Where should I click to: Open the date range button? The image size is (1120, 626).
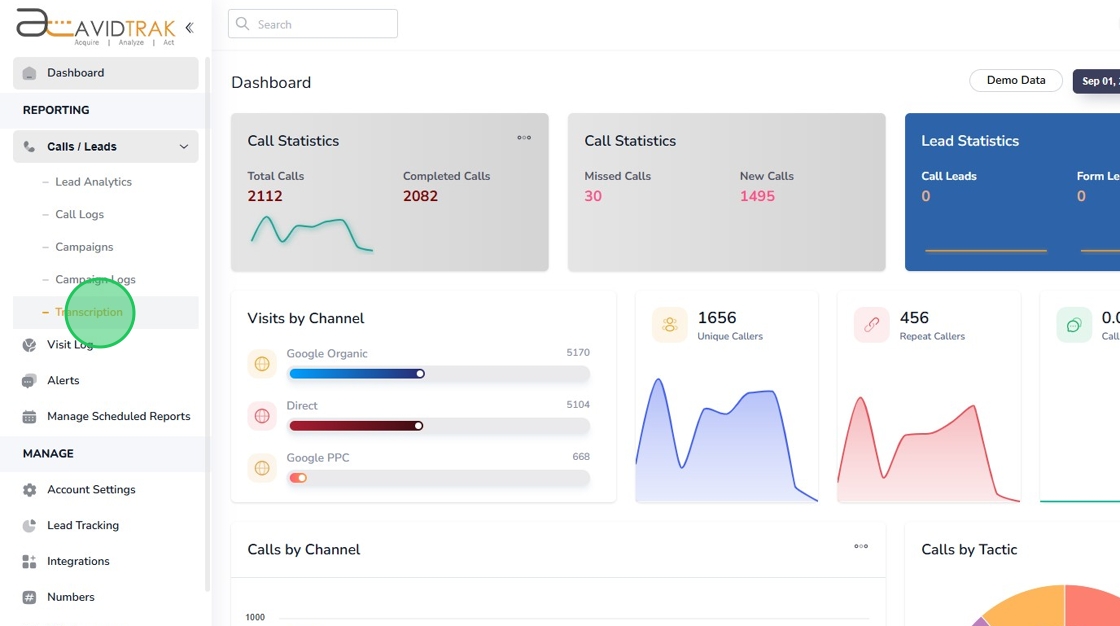point(1097,81)
